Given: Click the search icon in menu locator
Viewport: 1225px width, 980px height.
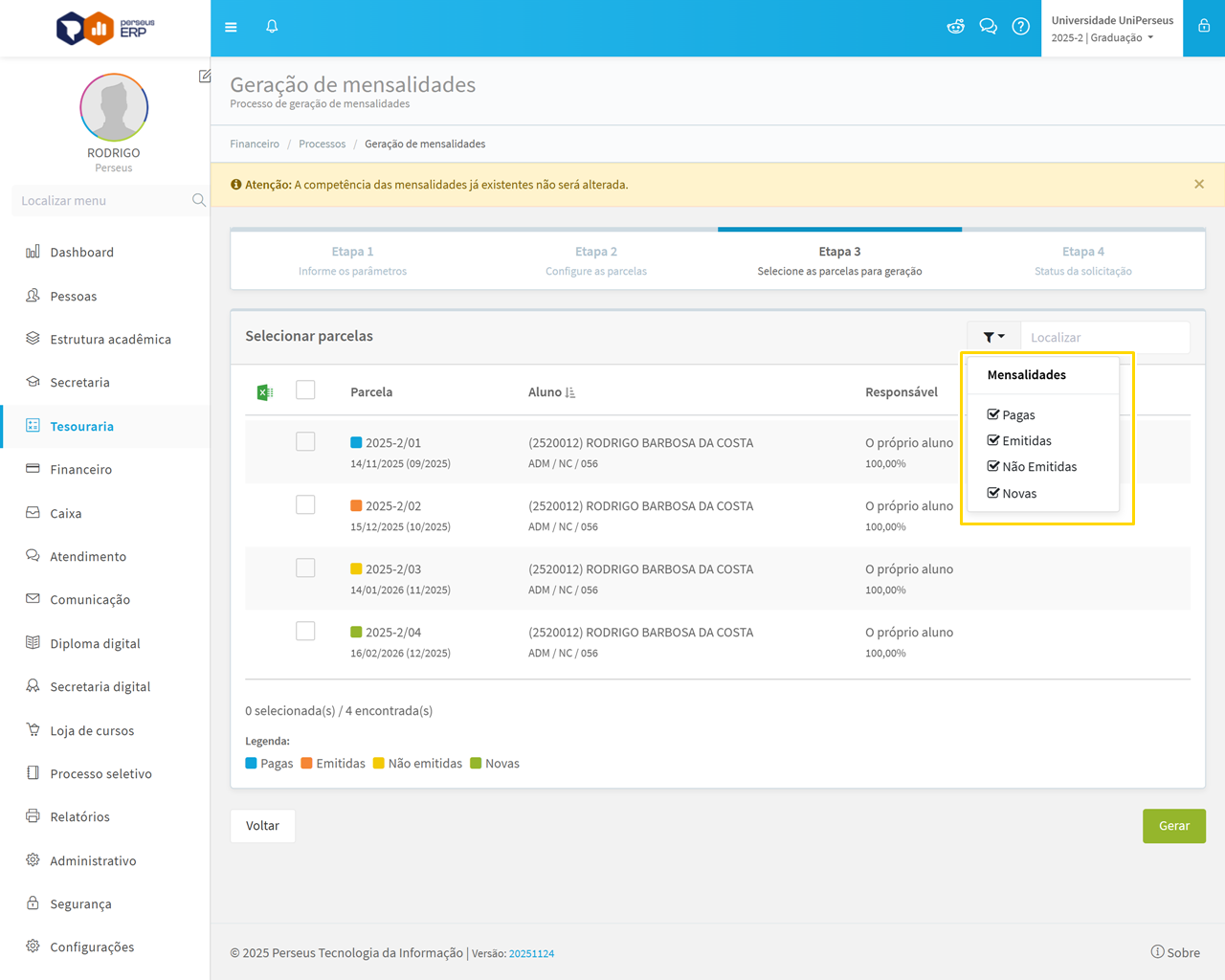Looking at the screenshot, I should coord(198,201).
